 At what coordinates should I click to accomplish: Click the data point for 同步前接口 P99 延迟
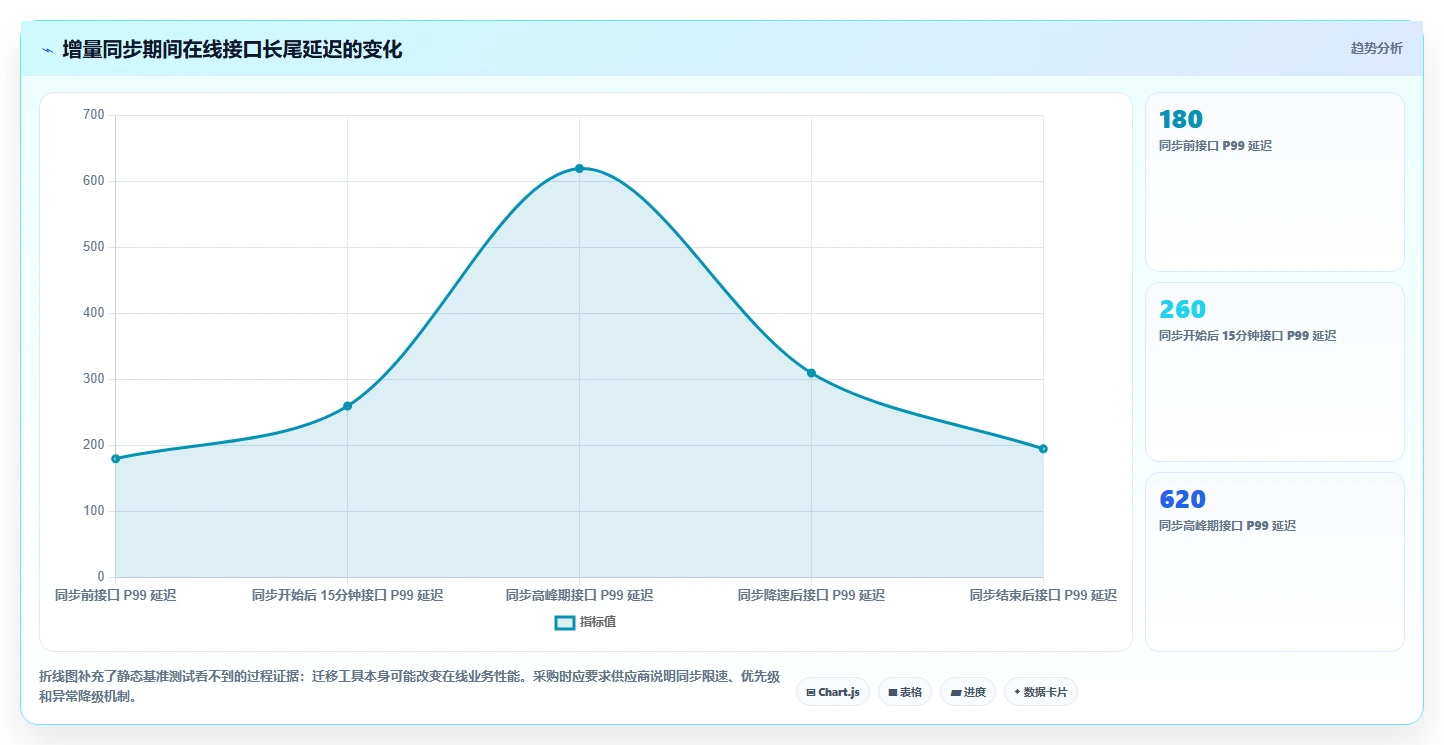[x=116, y=459]
